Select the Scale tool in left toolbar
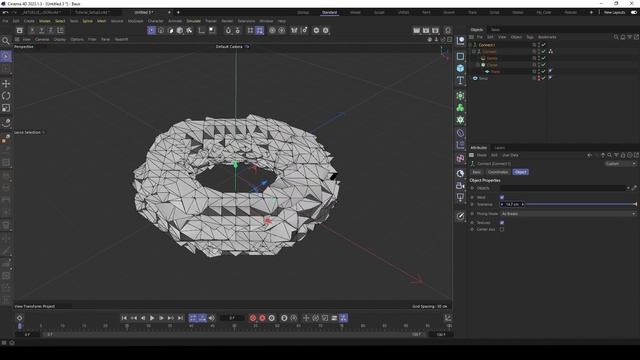640x360 pixels. (6, 108)
